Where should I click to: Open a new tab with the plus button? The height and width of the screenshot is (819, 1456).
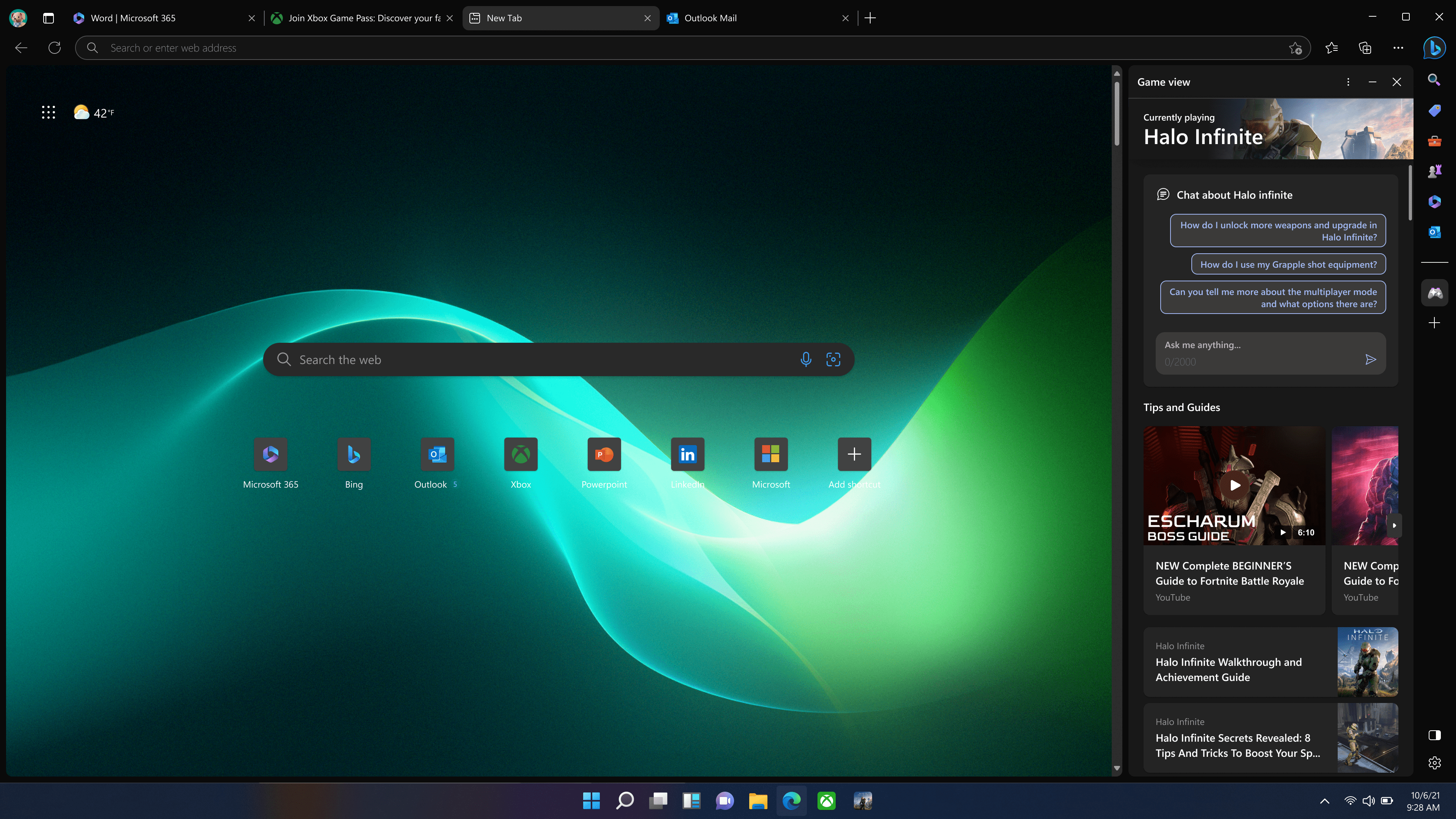(871, 18)
